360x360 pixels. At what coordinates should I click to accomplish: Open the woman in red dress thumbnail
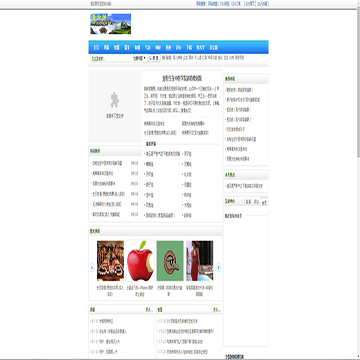click(200, 261)
